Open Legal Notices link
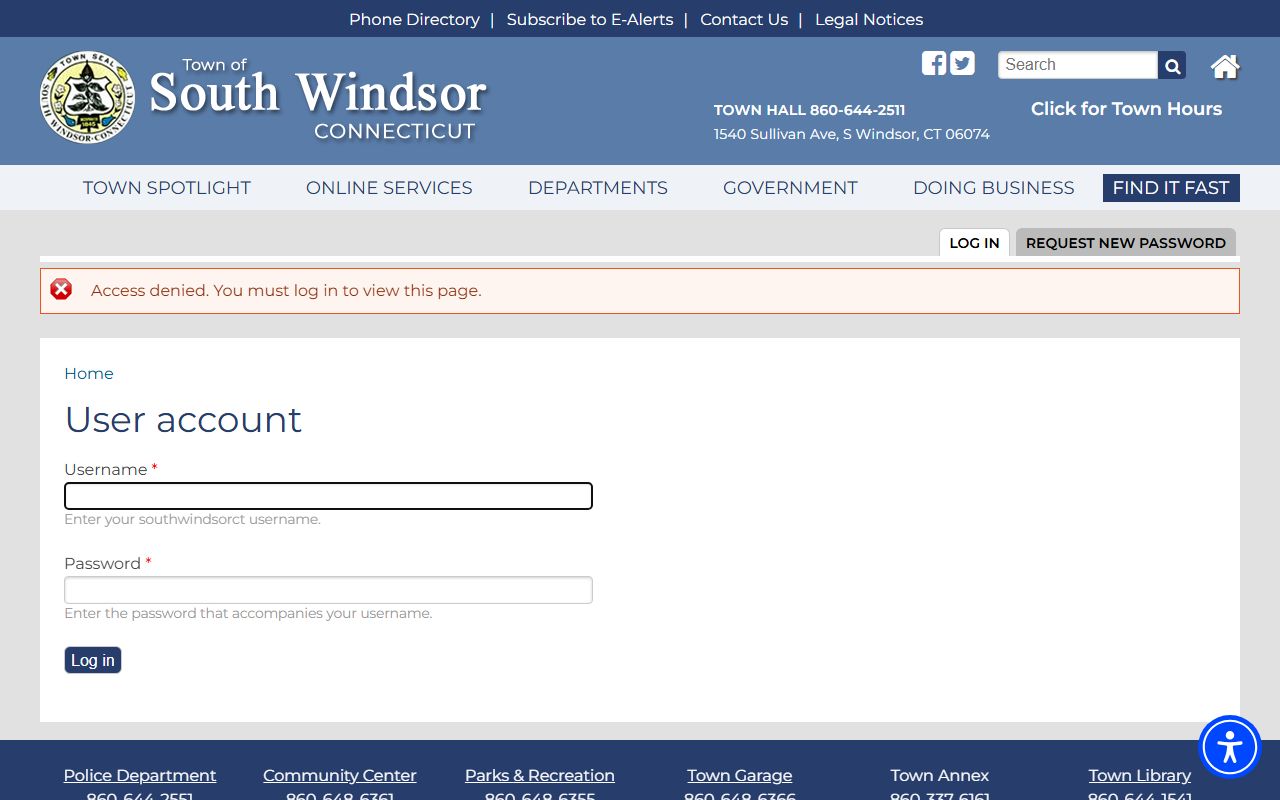Image resolution: width=1280 pixels, height=800 pixels. (x=869, y=19)
